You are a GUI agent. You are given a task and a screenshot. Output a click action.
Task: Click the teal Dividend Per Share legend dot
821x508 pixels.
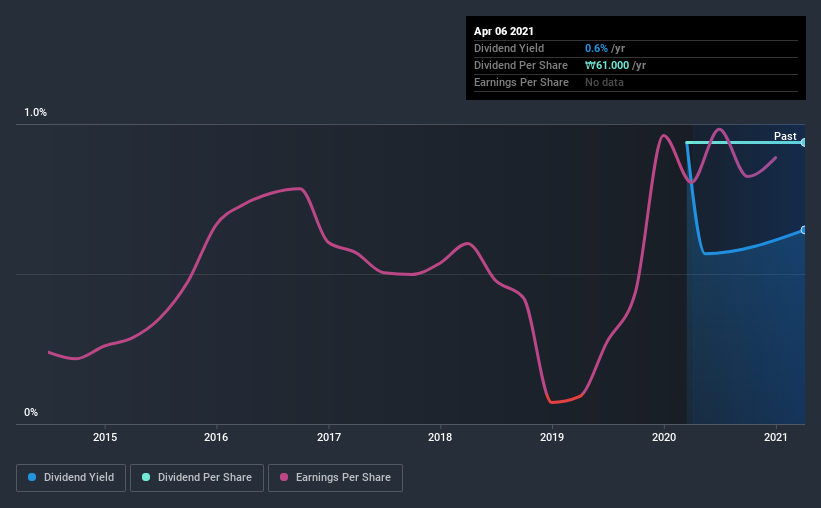tap(146, 477)
